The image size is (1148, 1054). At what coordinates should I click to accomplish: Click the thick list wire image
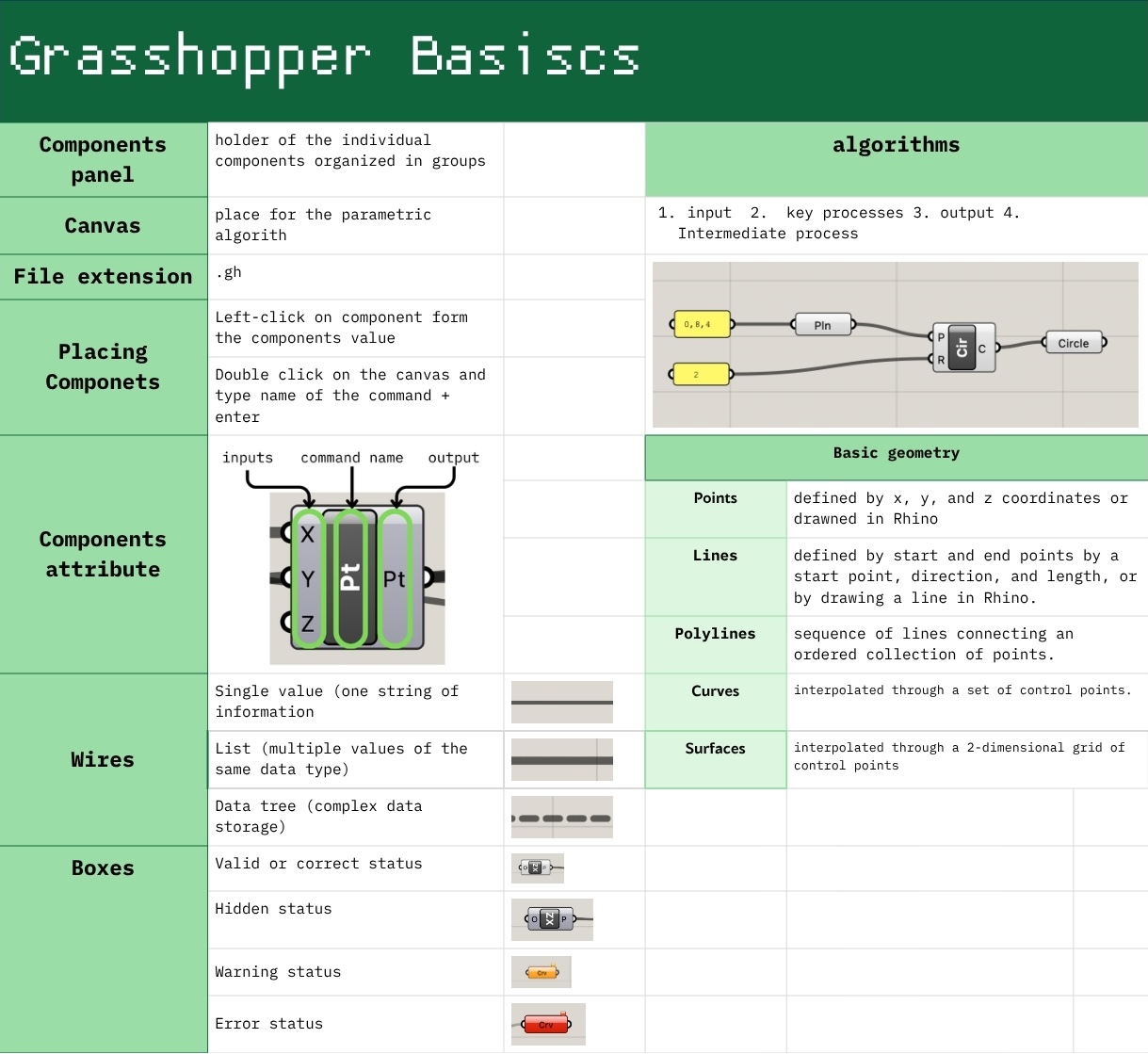click(x=561, y=760)
